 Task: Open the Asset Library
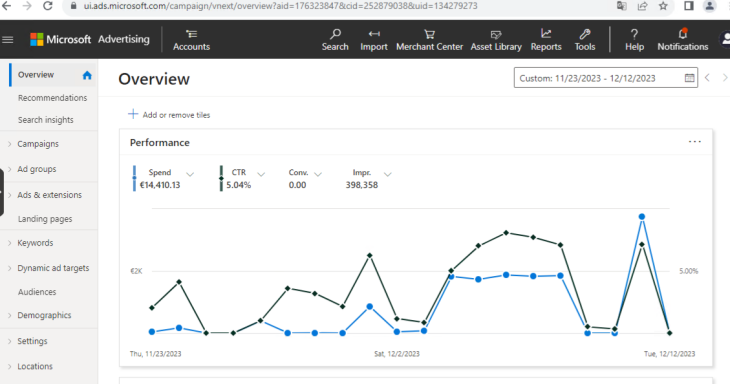[496, 40]
